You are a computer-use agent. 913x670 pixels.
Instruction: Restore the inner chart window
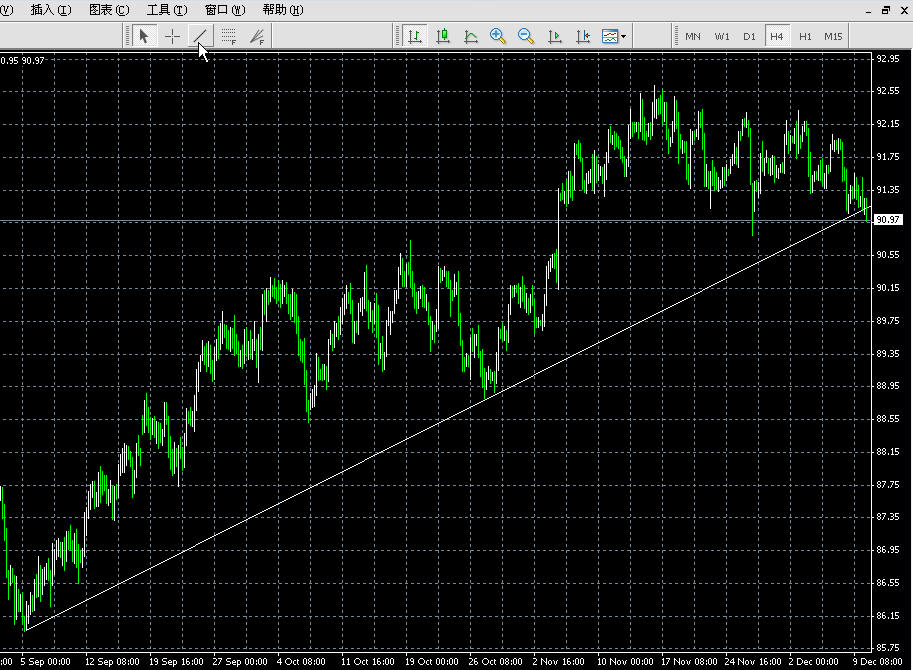886,10
